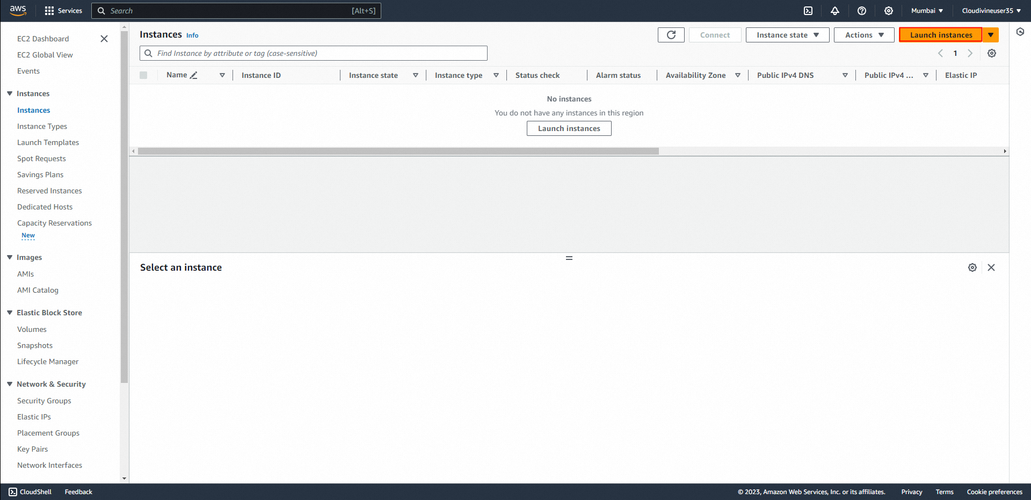Open EC2 Dashboard in sidebar
1031x500 pixels.
click(43, 39)
